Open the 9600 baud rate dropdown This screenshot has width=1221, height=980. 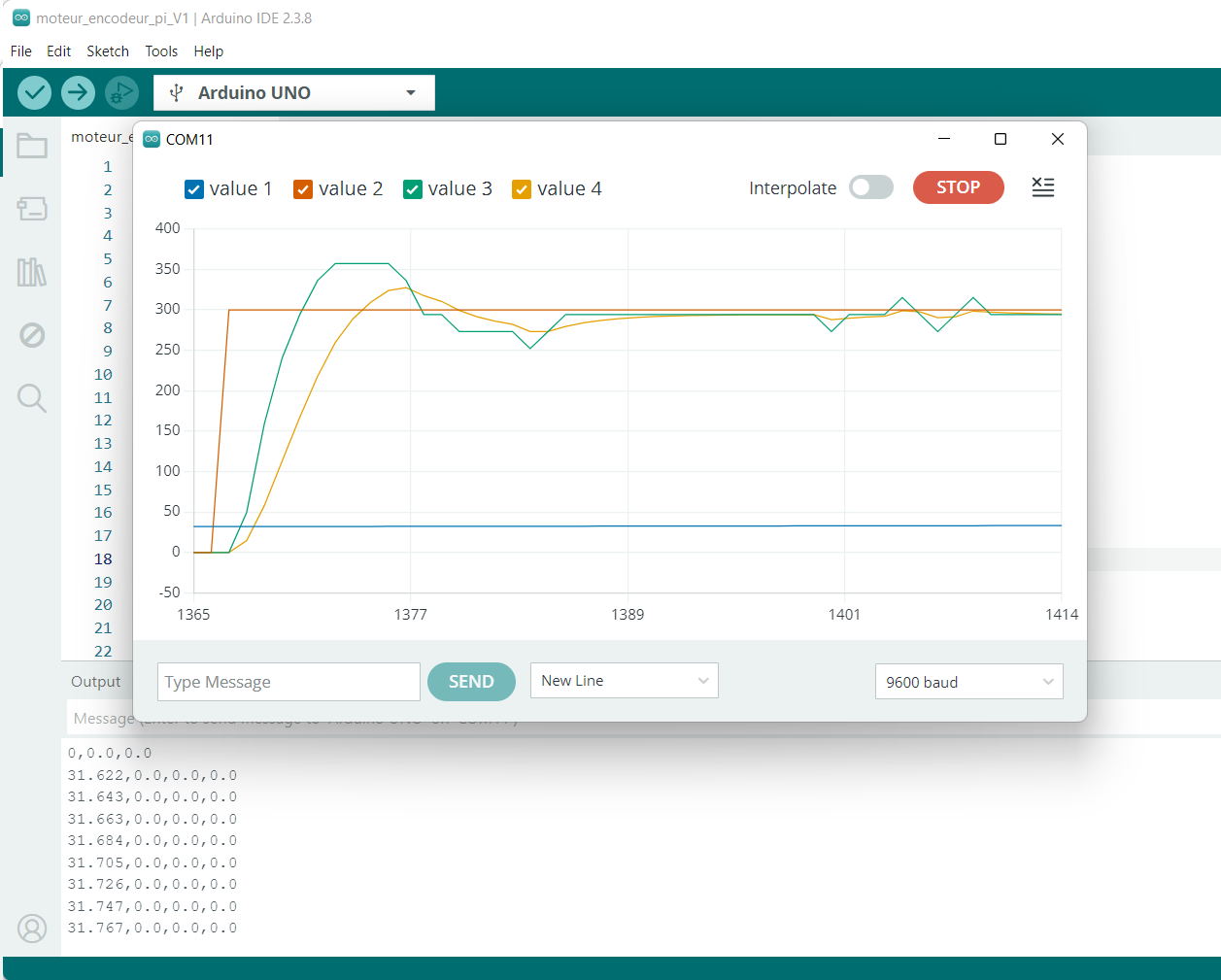[969, 682]
